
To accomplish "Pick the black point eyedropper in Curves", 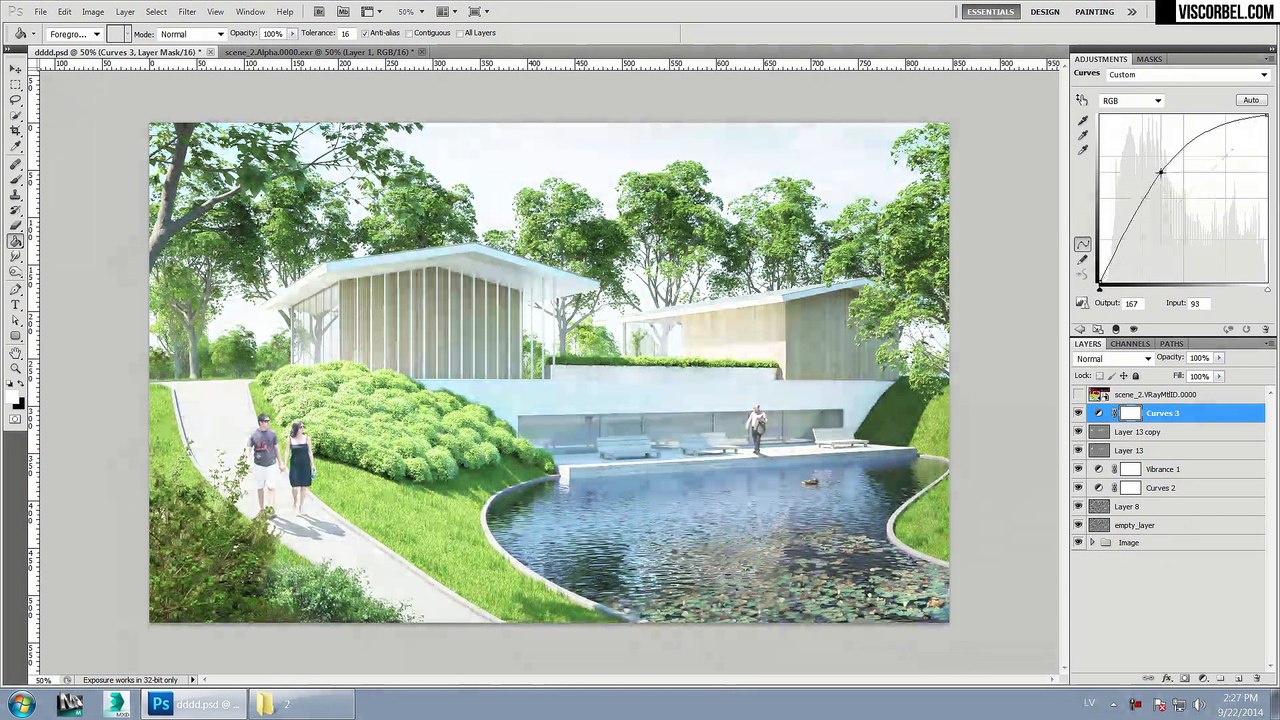I will click(x=1083, y=121).
